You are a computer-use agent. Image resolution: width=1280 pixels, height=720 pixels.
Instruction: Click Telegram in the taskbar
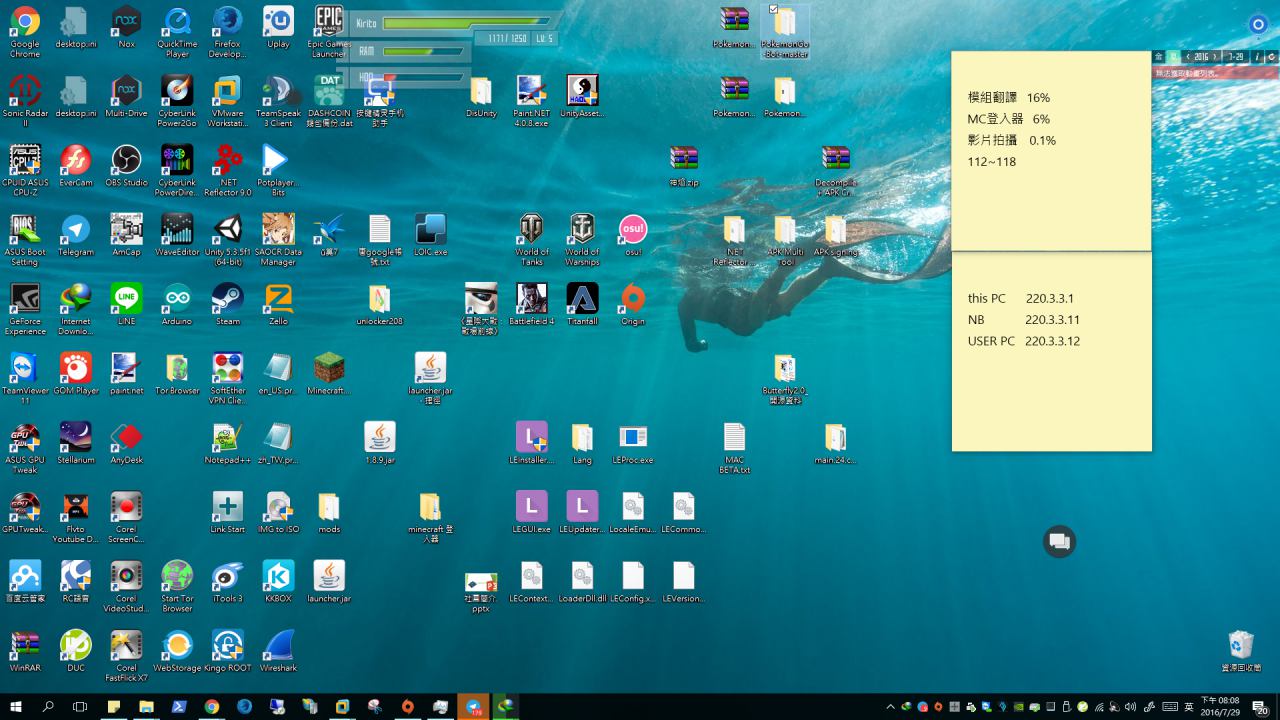click(x=473, y=707)
